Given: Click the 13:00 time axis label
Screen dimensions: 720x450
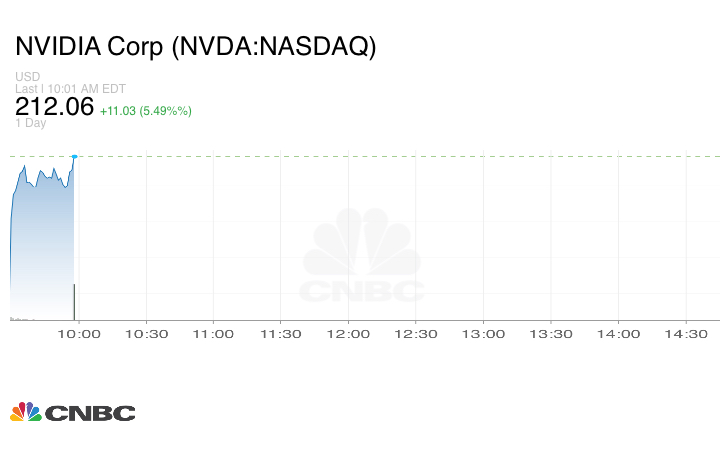Looking at the screenshot, I should 483,334.
